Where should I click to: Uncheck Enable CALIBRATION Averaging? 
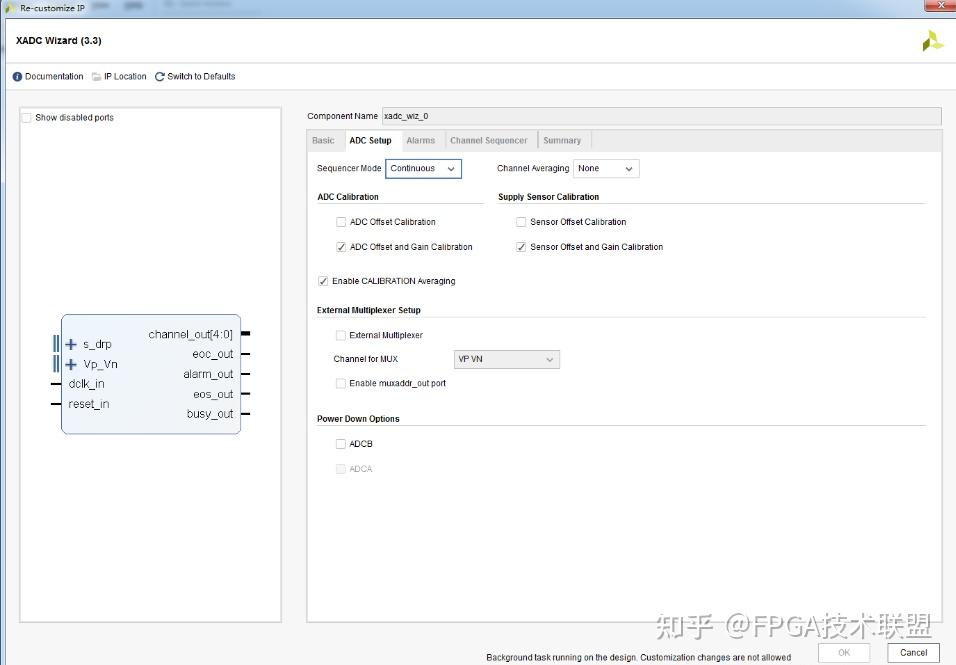tap(322, 280)
